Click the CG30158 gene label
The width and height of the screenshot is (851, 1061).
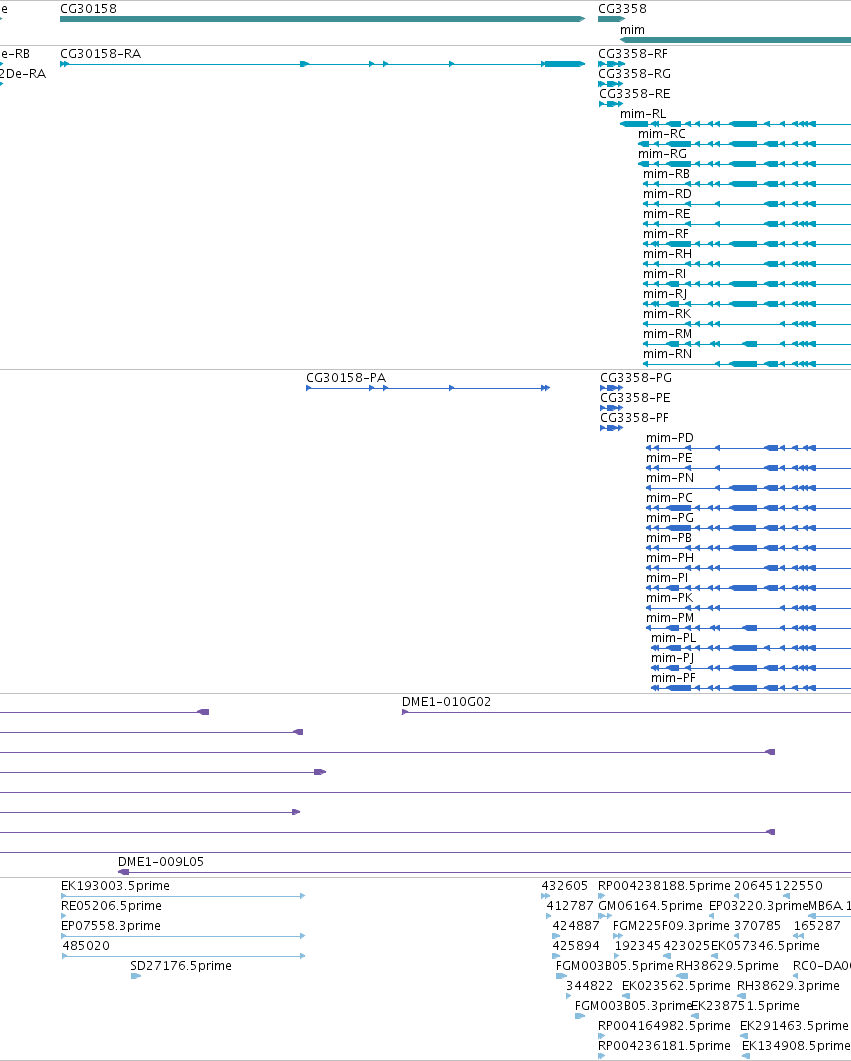coord(88,9)
